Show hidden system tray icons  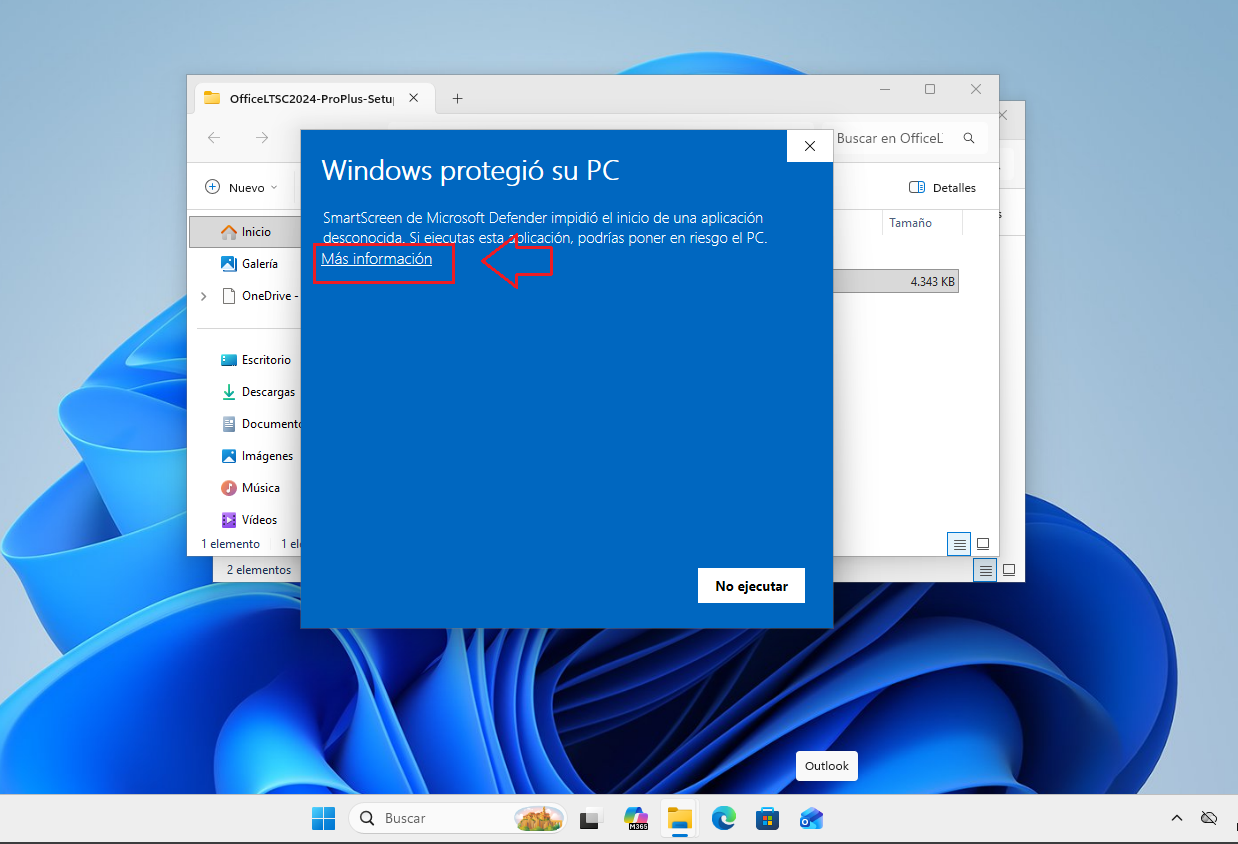point(1177,818)
